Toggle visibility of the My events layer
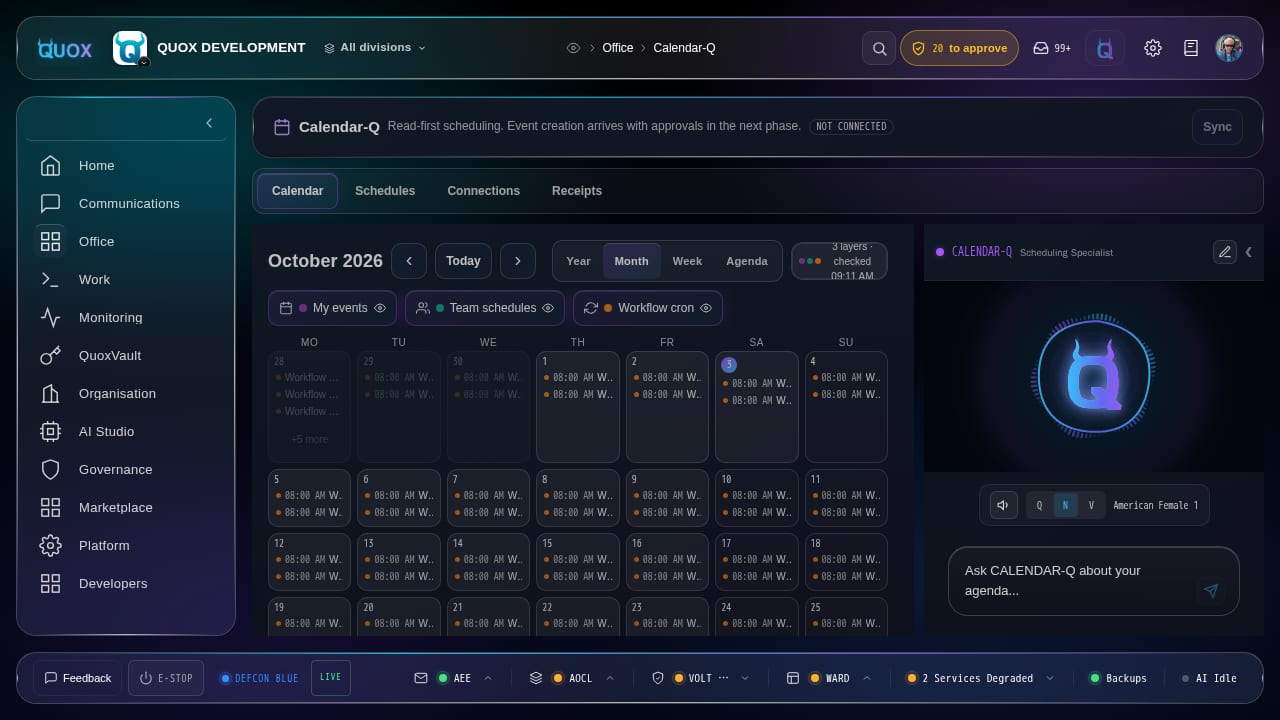1280x720 pixels. point(380,308)
